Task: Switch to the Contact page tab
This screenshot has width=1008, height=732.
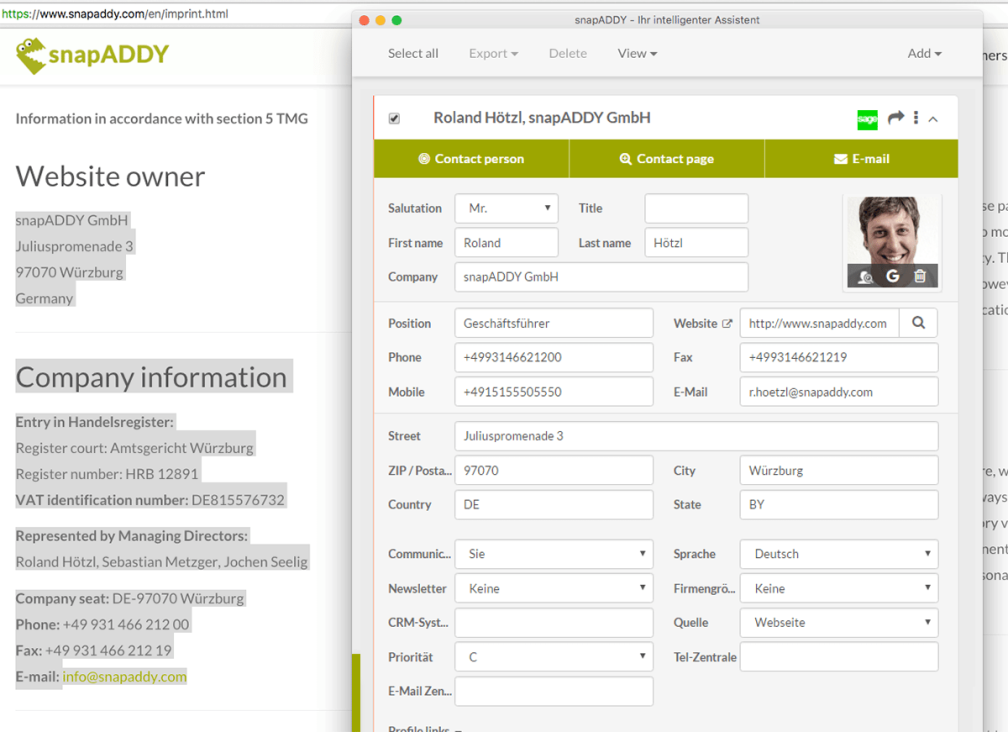Action: click(x=666, y=159)
